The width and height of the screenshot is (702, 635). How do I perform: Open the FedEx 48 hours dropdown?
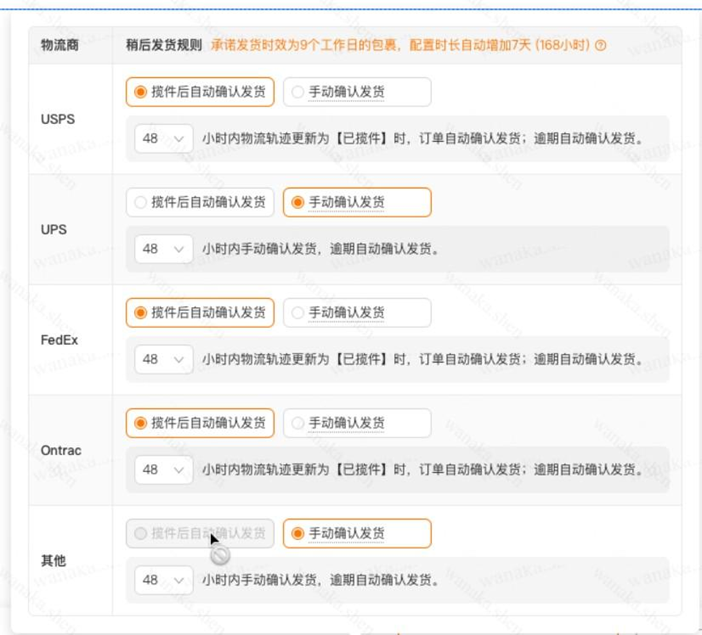point(164,359)
